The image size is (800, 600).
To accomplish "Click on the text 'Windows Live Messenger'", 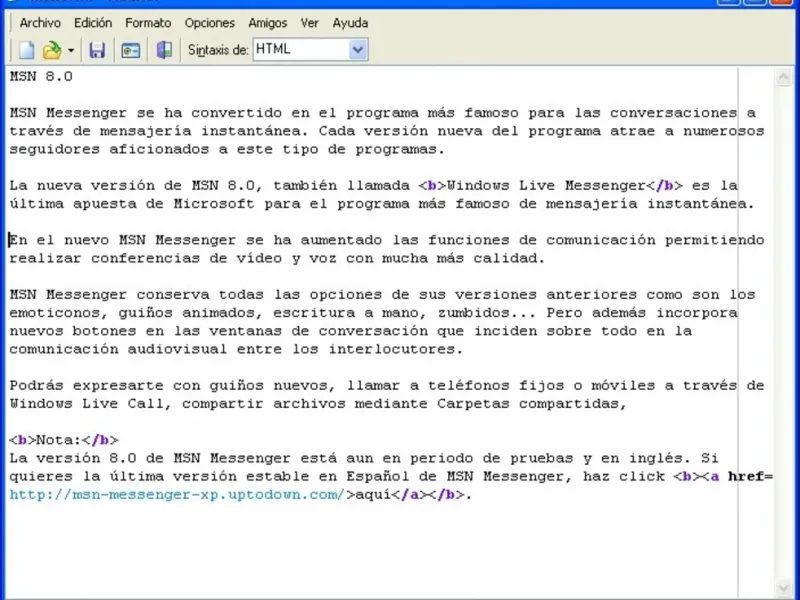I will tap(546, 185).
